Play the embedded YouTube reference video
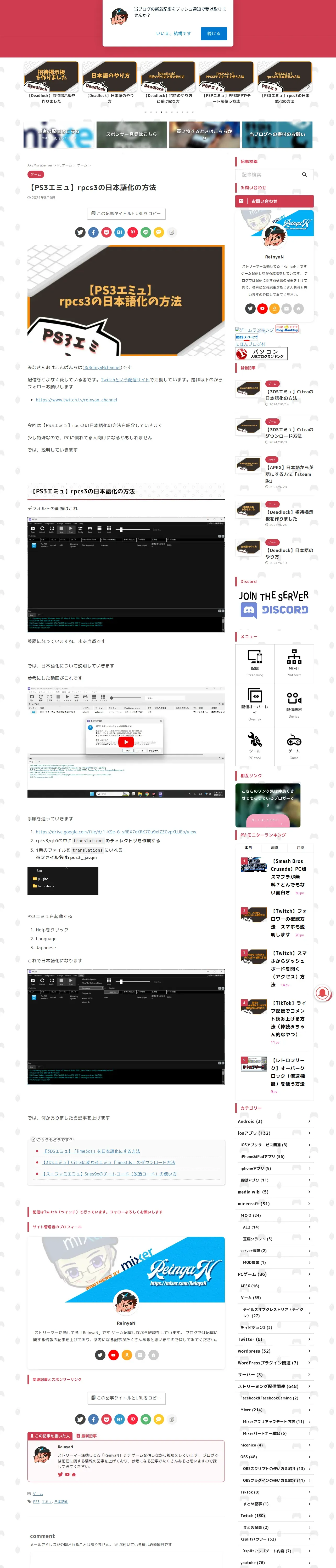336x1568 pixels. pos(126,742)
